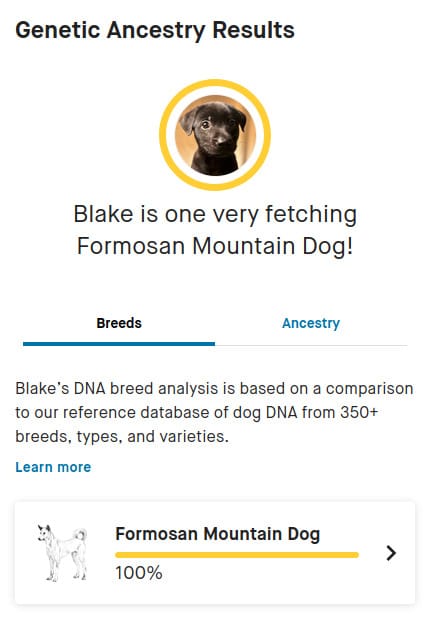The image size is (431, 628).
Task: Select the Breeds tab
Action: click(x=119, y=323)
